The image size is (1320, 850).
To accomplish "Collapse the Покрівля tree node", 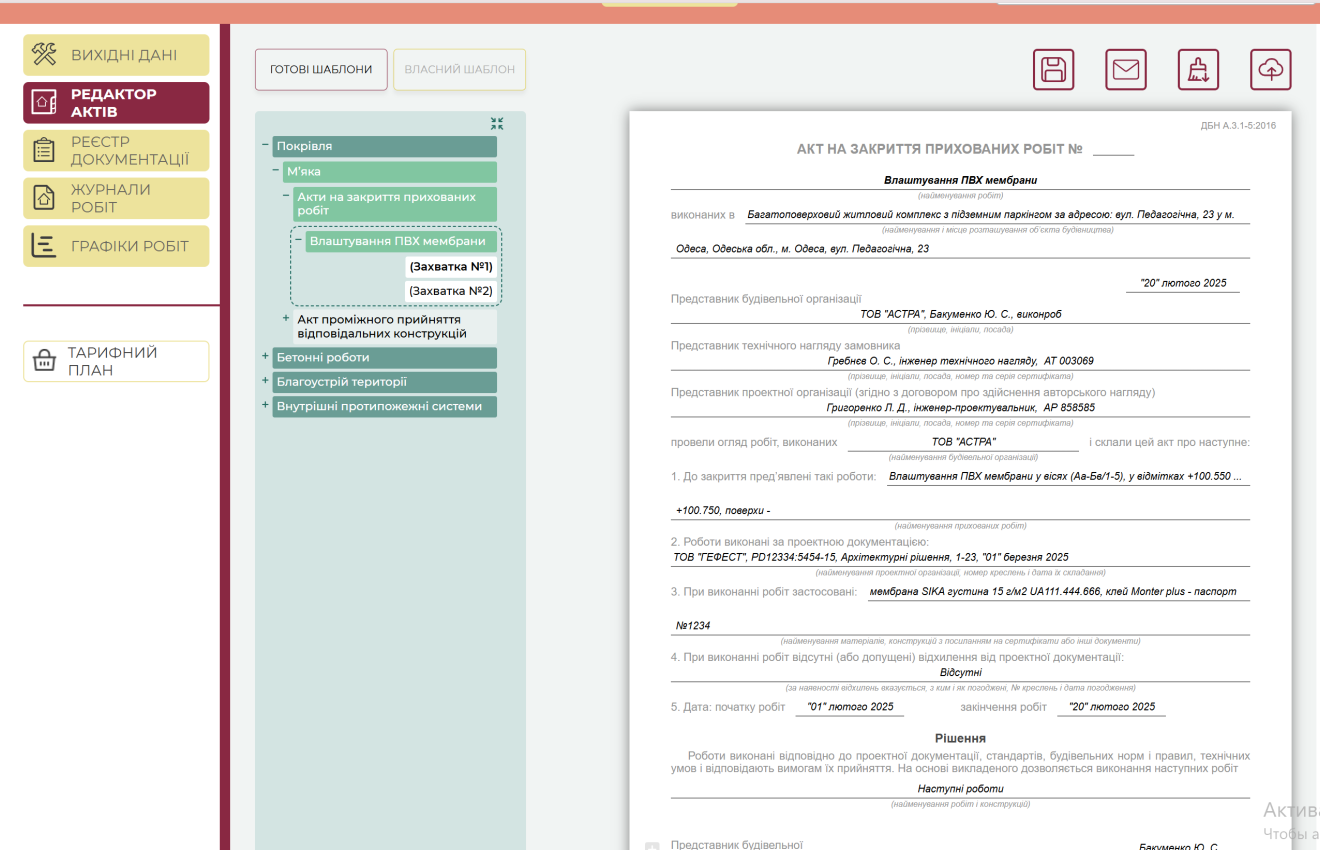I will point(265,146).
